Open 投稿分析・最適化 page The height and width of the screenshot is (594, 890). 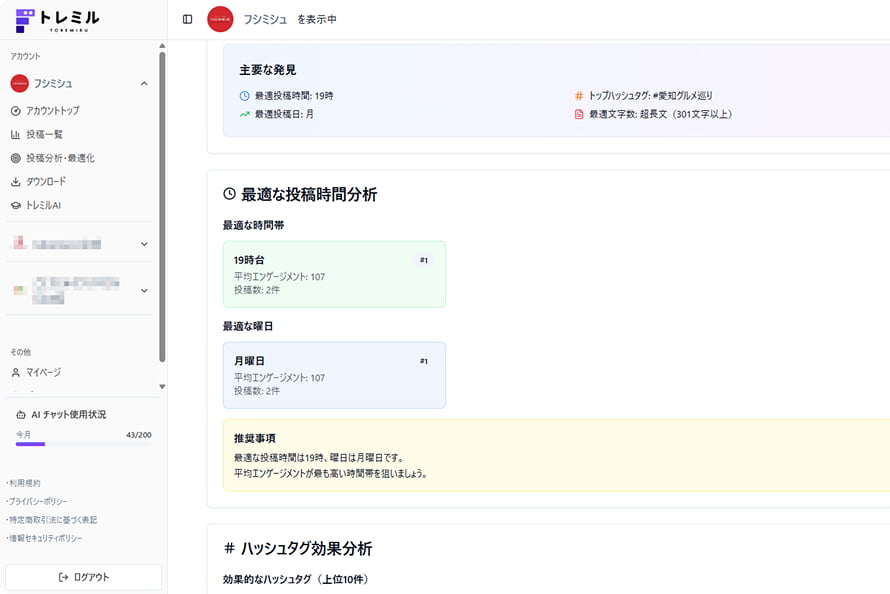60,158
